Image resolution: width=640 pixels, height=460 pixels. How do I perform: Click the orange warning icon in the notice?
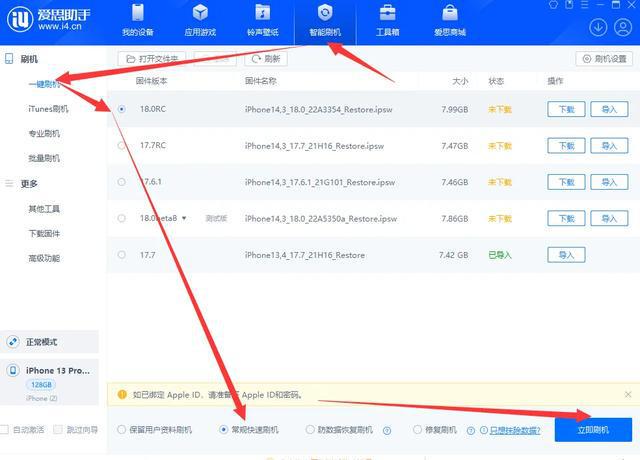coord(122,394)
